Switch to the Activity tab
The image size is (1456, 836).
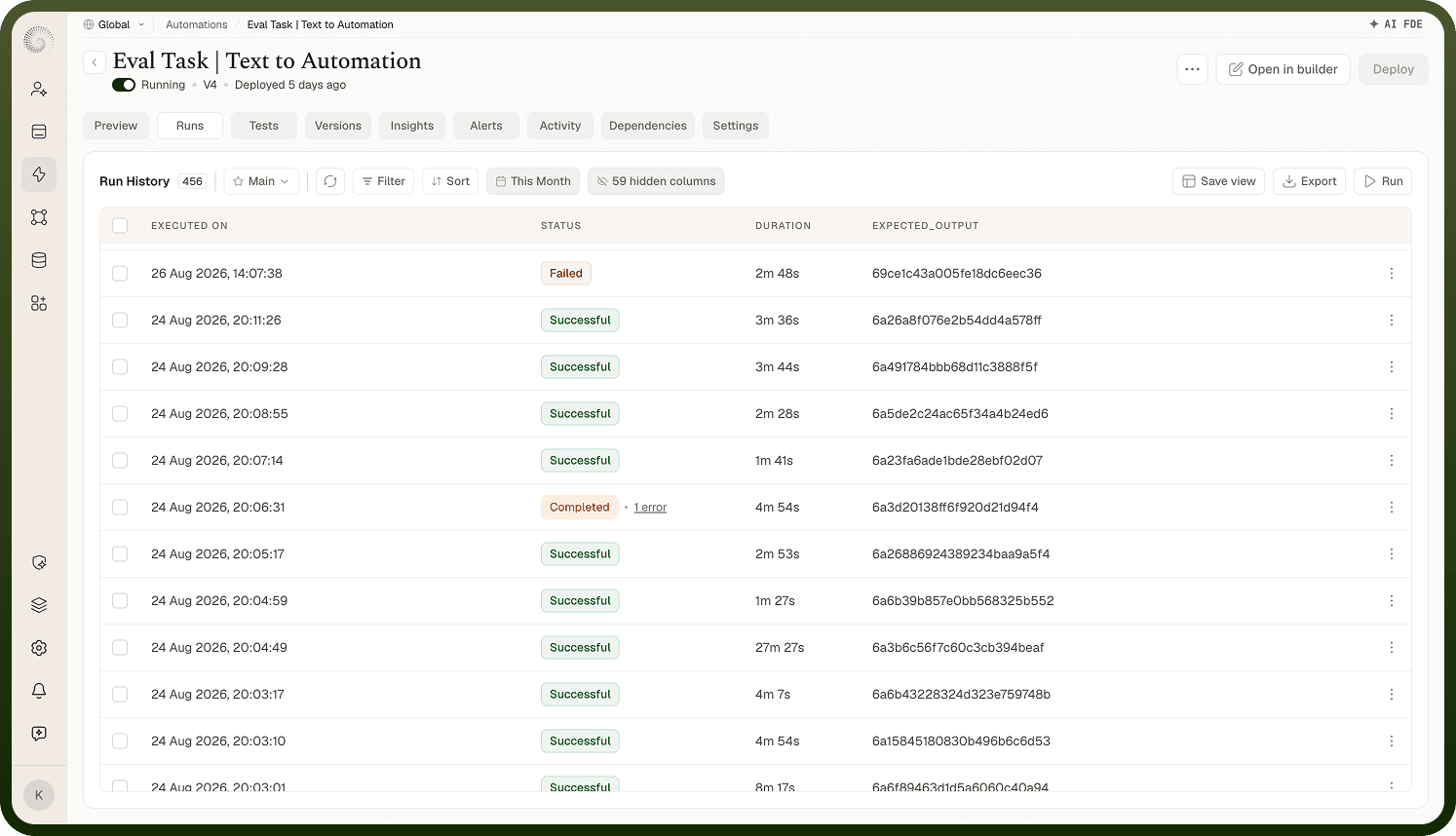(560, 126)
